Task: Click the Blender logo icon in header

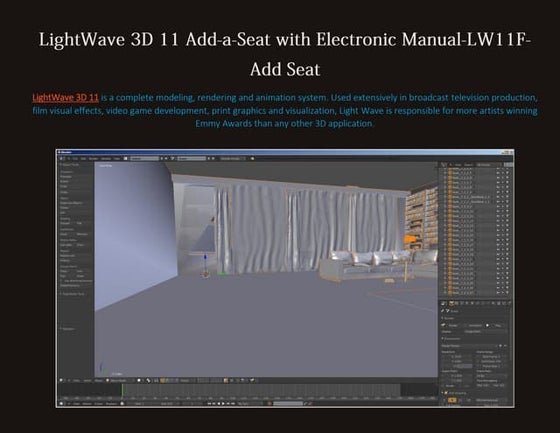Action: [252, 158]
